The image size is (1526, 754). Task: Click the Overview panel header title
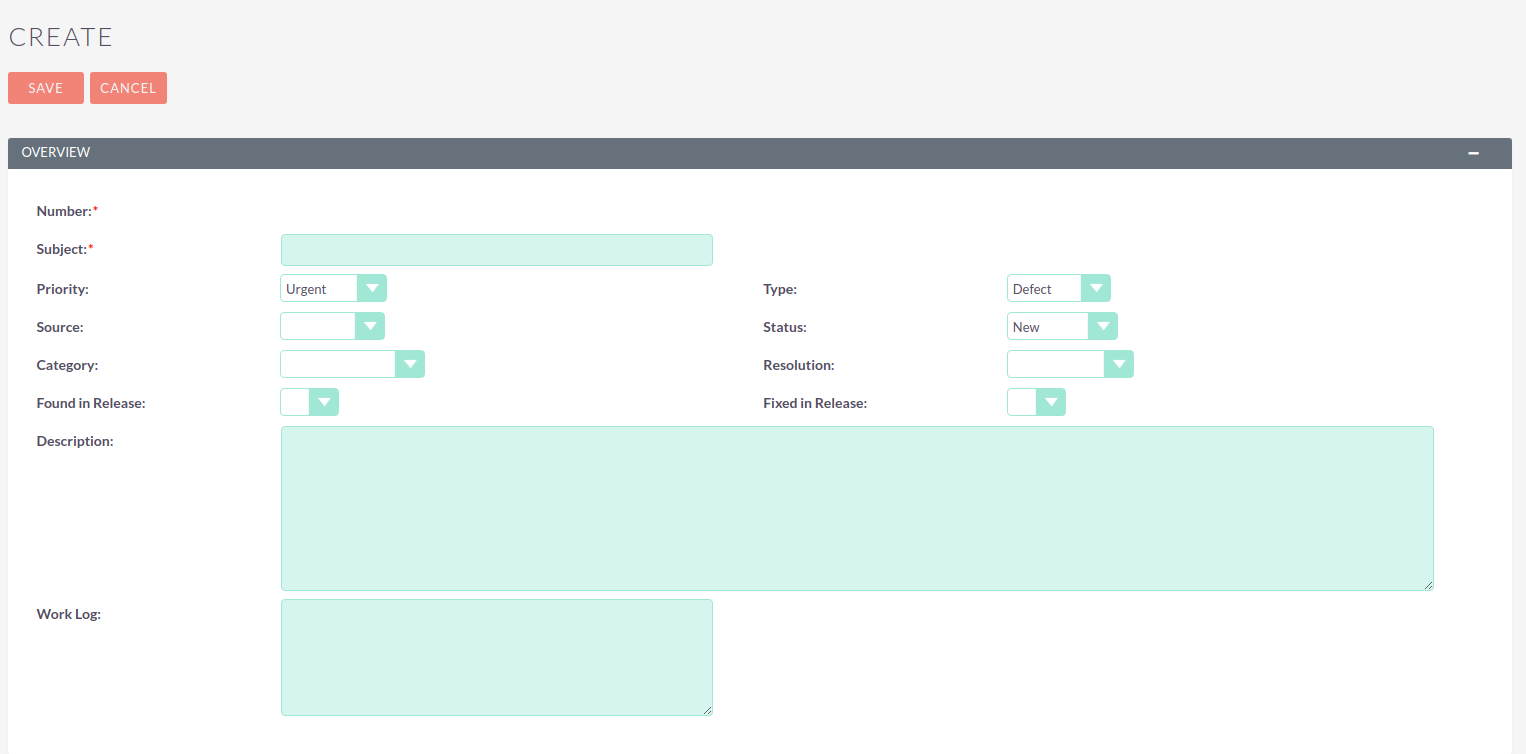pyautogui.click(x=56, y=153)
